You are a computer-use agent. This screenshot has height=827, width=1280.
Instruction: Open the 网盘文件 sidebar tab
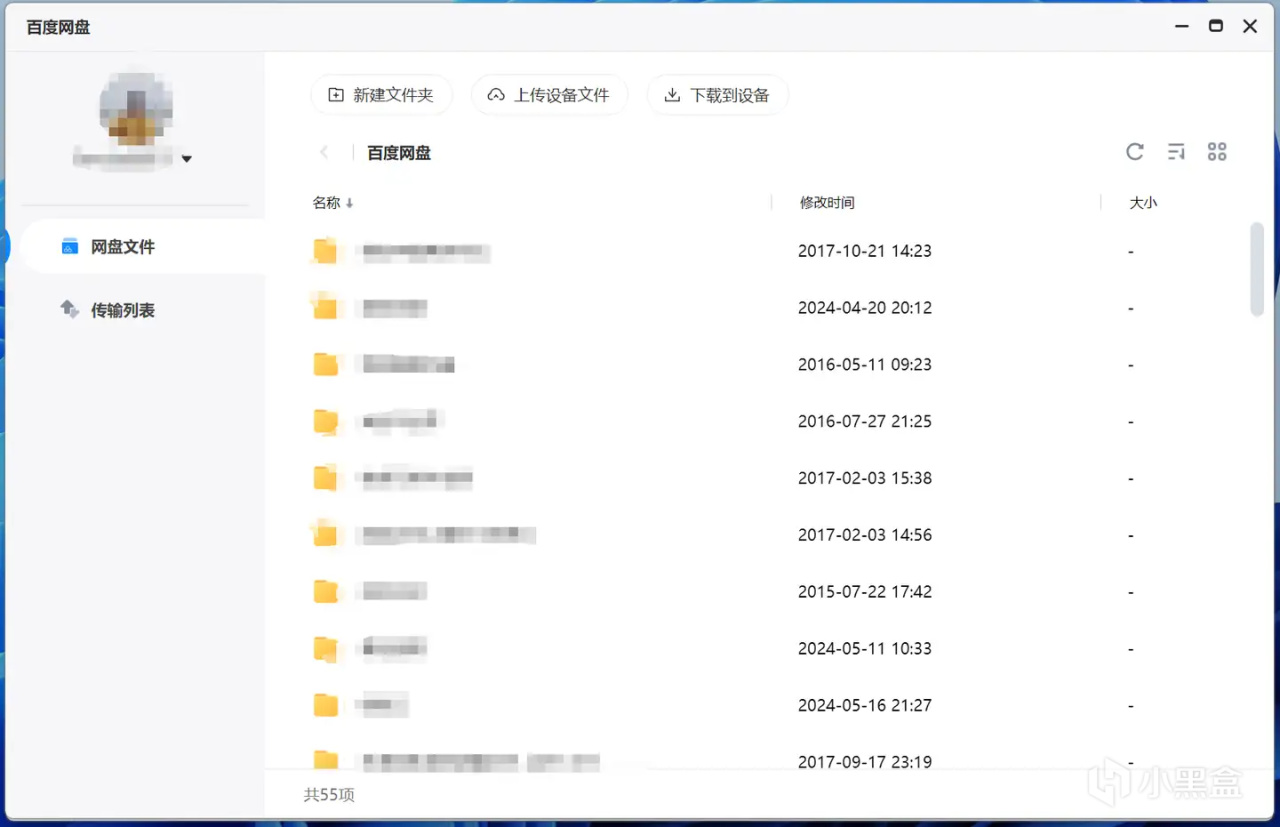143,246
